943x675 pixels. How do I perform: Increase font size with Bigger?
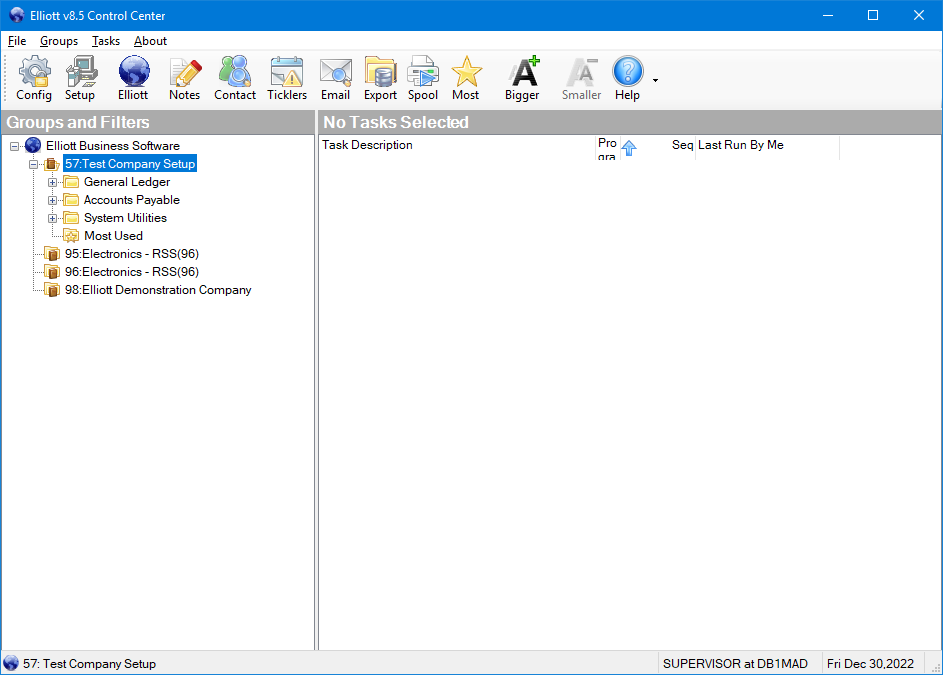522,78
